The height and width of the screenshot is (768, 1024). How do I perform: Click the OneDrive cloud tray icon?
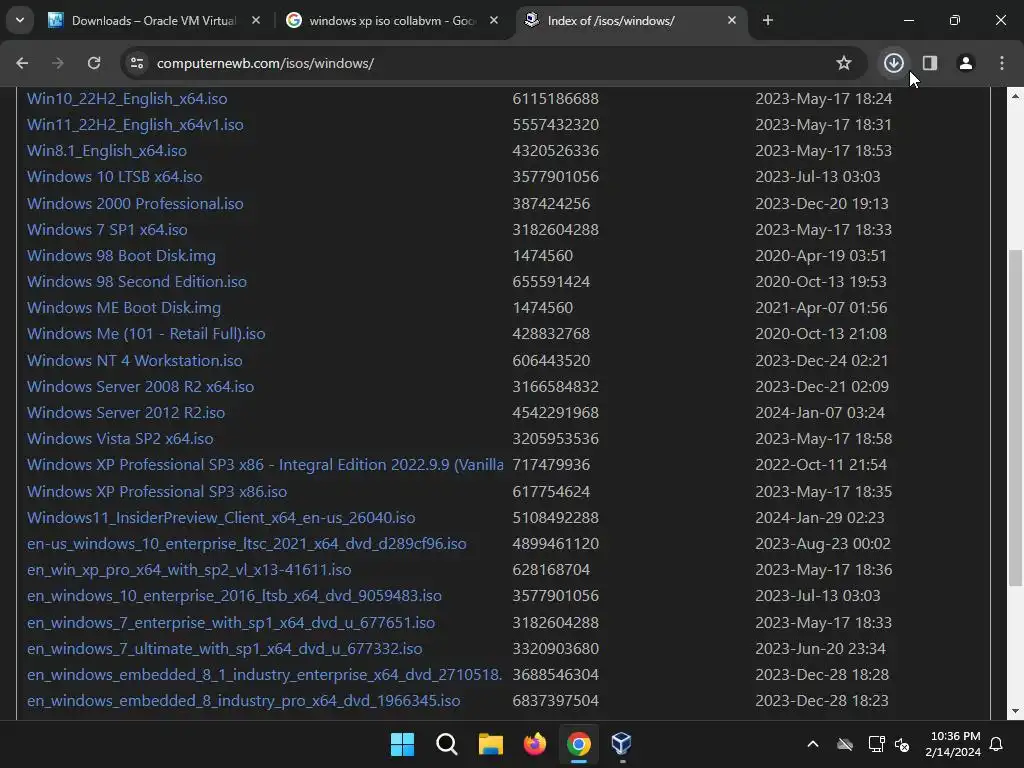tap(845, 744)
